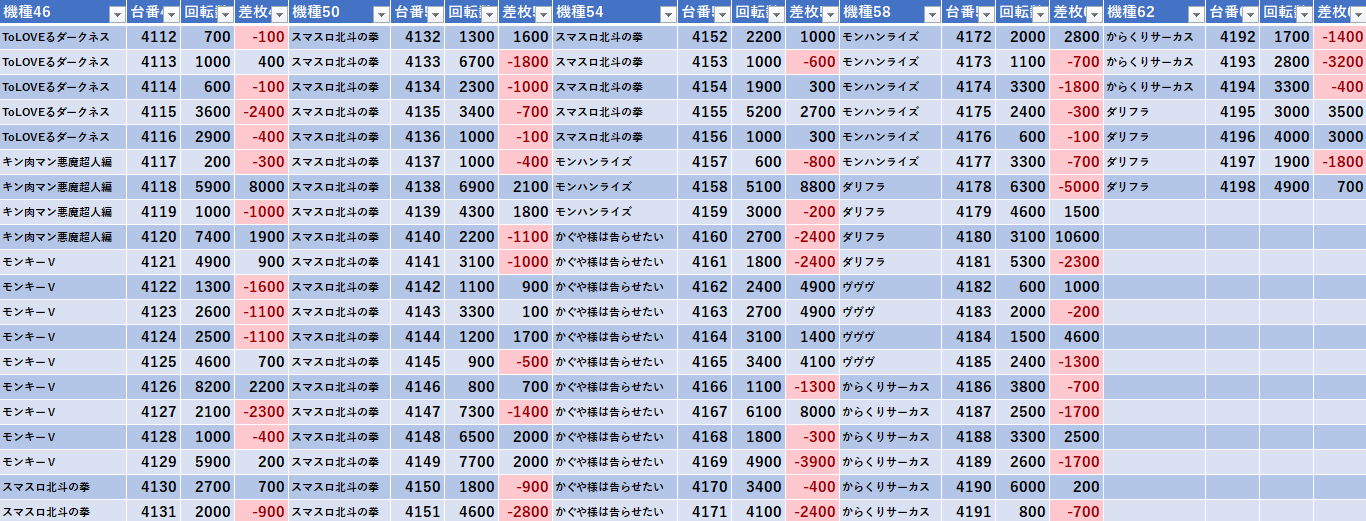Click からくりサーカス cell in row 4192
Image resolution: width=1366 pixels, height=521 pixels.
(1154, 37)
